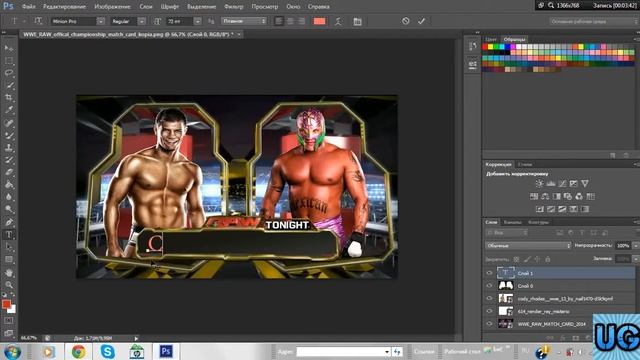Select the Paint Bucket tool
Viewport: 640px width, 360px height.
[x=9, y=185]
